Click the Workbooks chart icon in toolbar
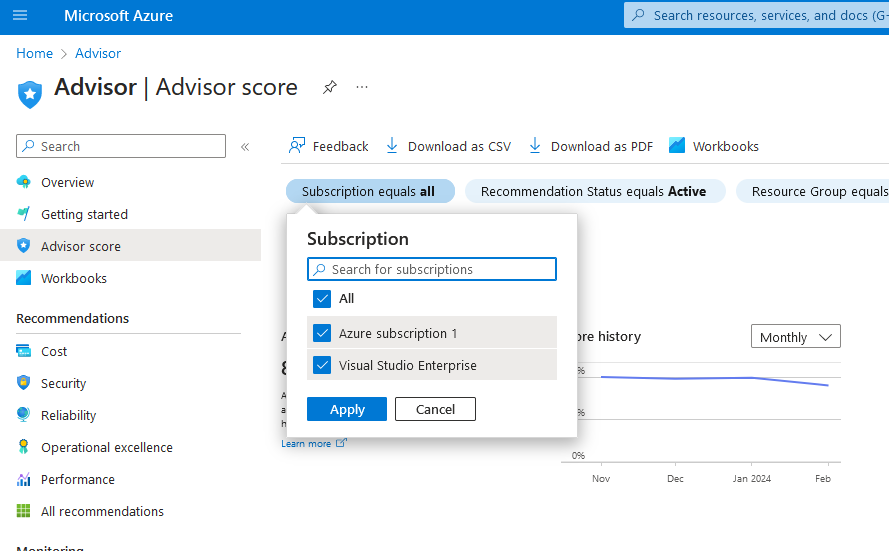 pos(677,146)
